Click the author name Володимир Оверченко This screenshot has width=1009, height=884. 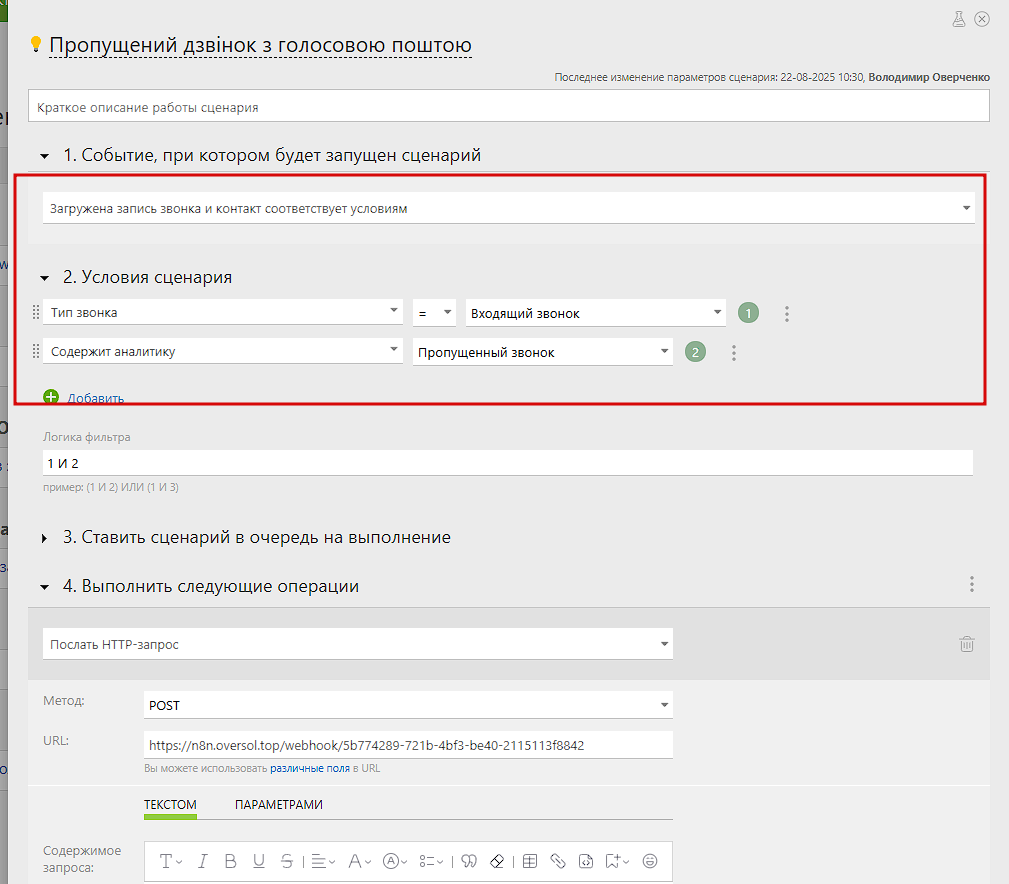(929, 77)
